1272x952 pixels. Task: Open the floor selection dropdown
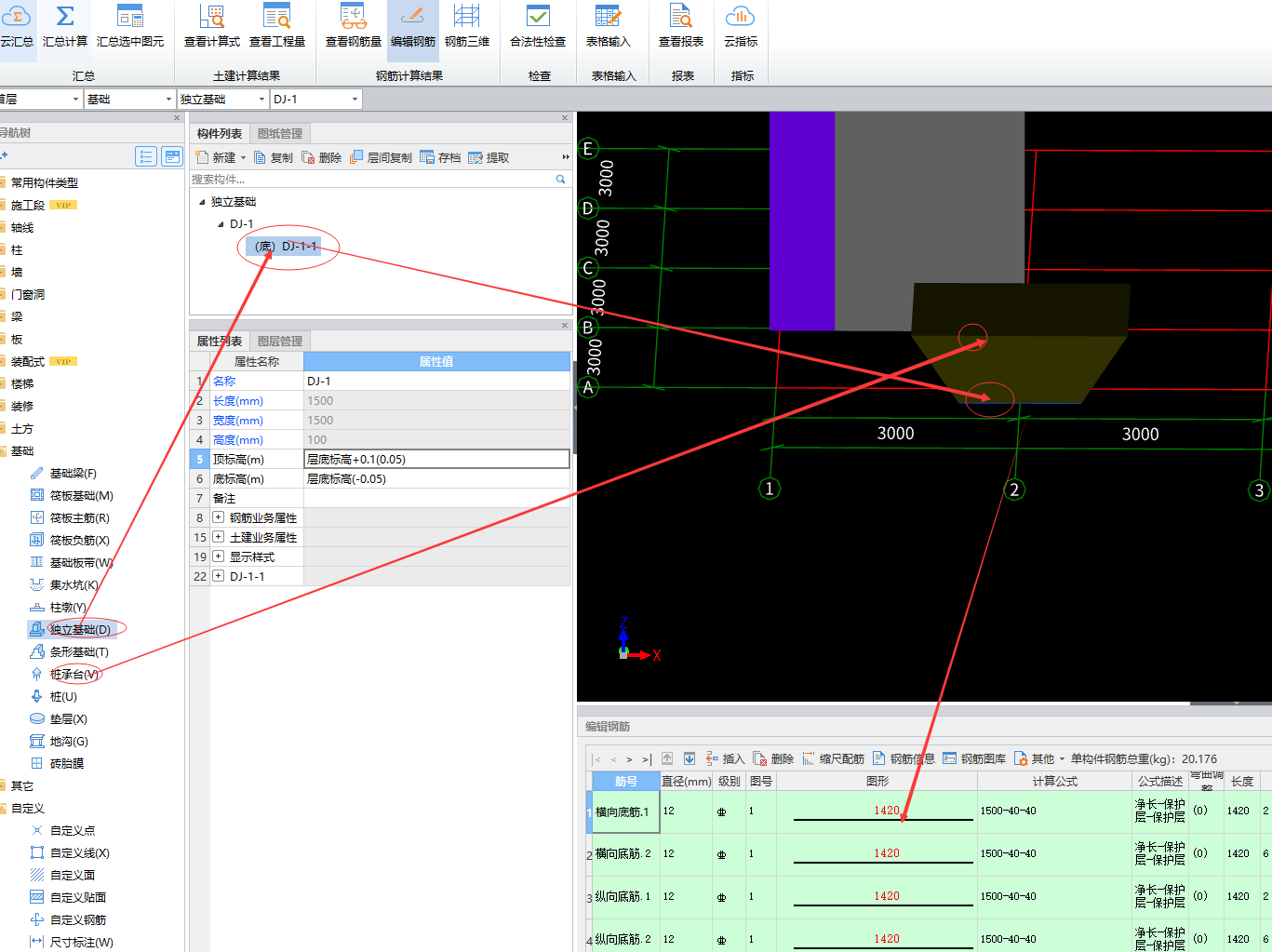(x=76, y=100)
